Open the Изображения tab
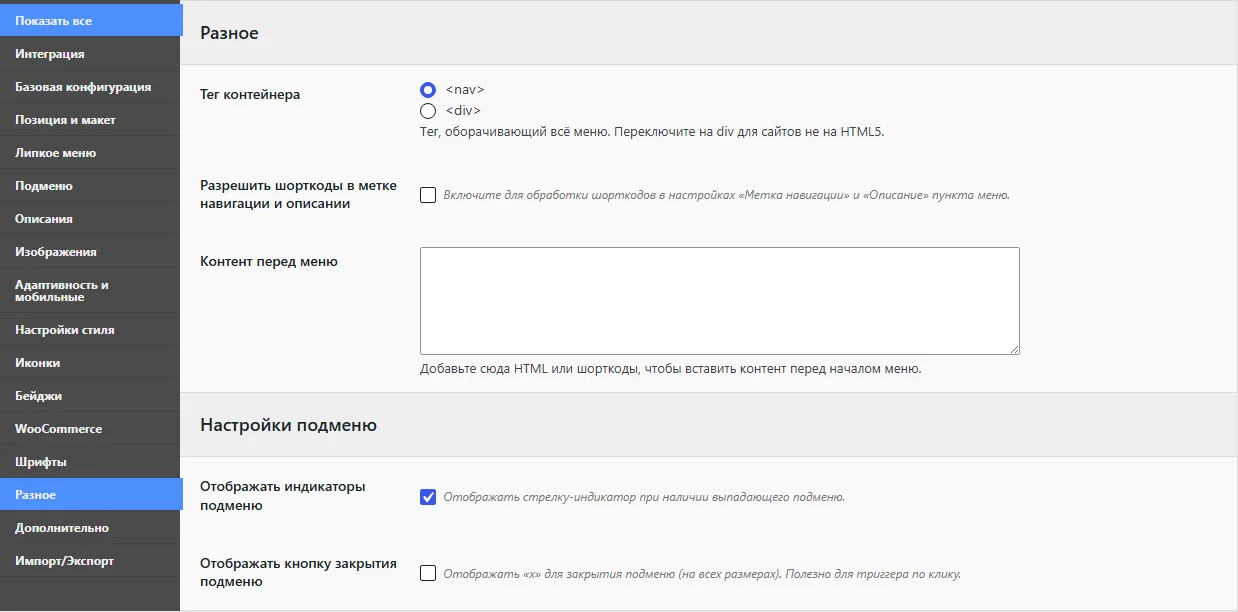Image resolution: width=1238 pixels, height=612 pixels. 90,252
